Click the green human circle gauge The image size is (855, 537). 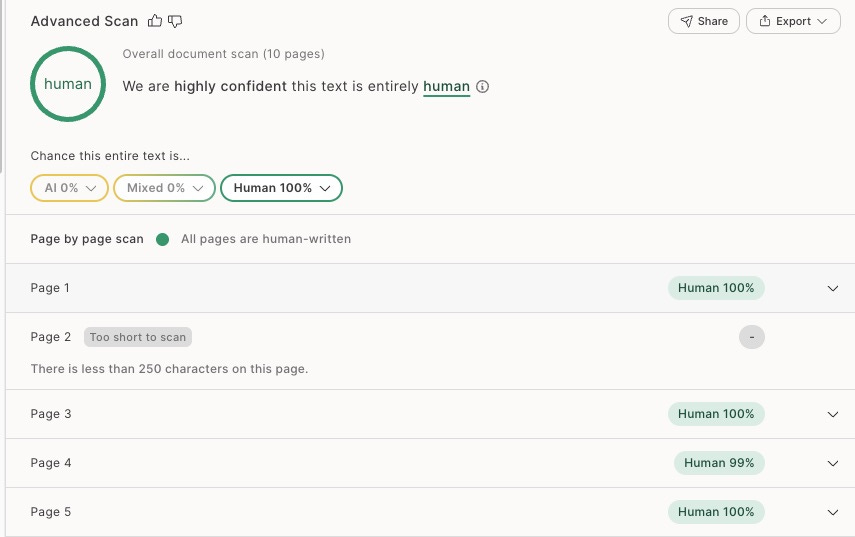(68, 84)
